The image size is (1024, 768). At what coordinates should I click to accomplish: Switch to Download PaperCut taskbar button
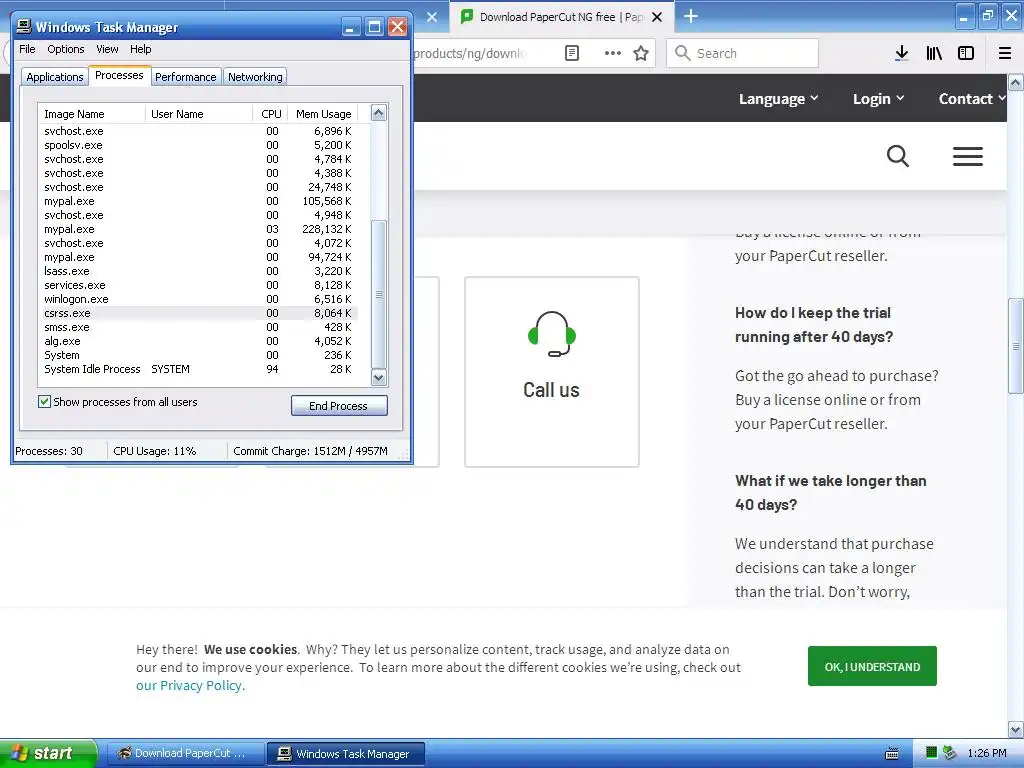coord(185,753)
